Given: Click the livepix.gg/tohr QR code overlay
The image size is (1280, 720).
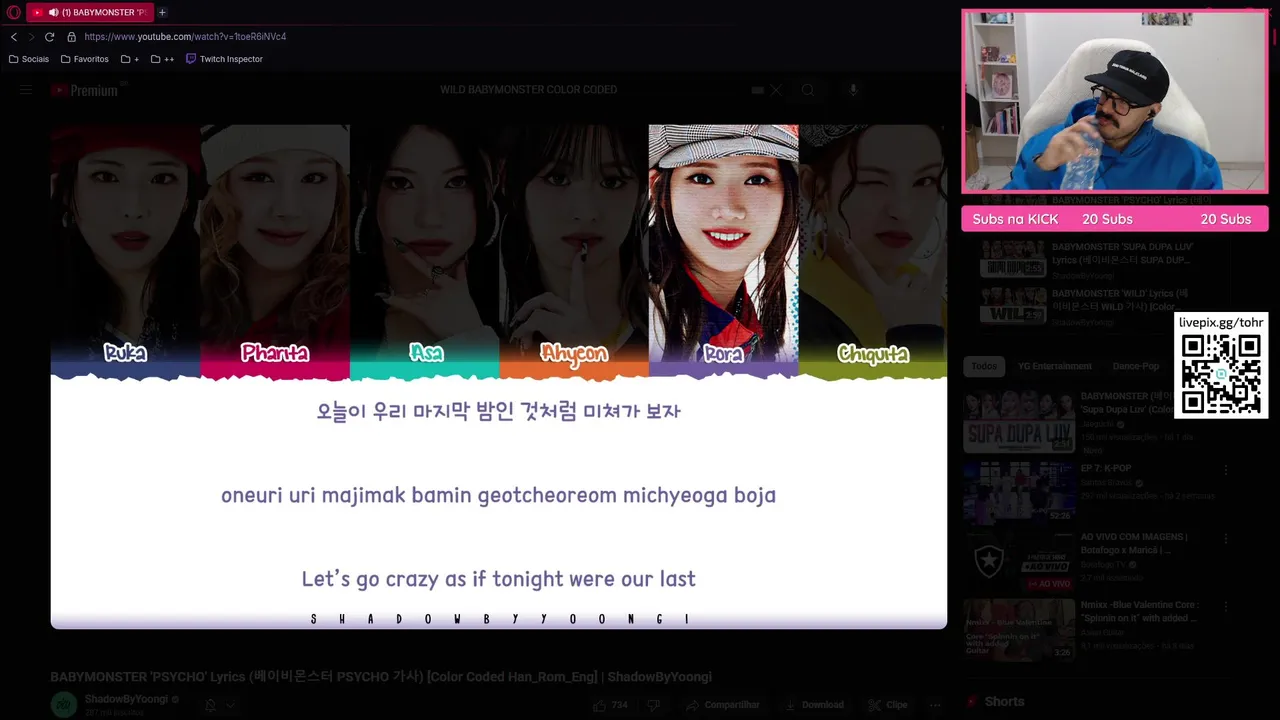Looking at the screenshot, I should [1221, 365].
